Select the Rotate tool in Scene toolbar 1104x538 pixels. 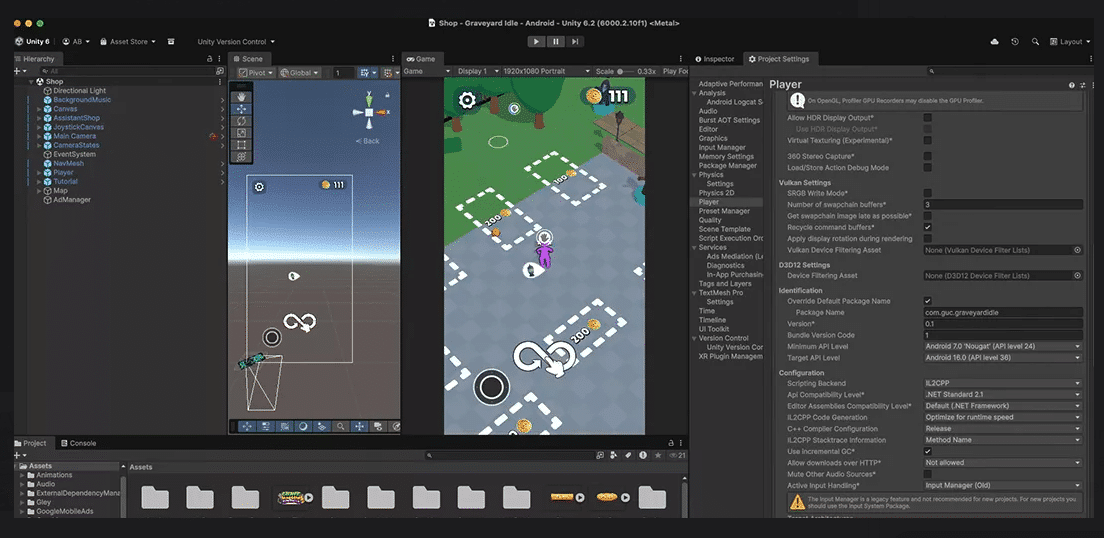click(242, 121)
